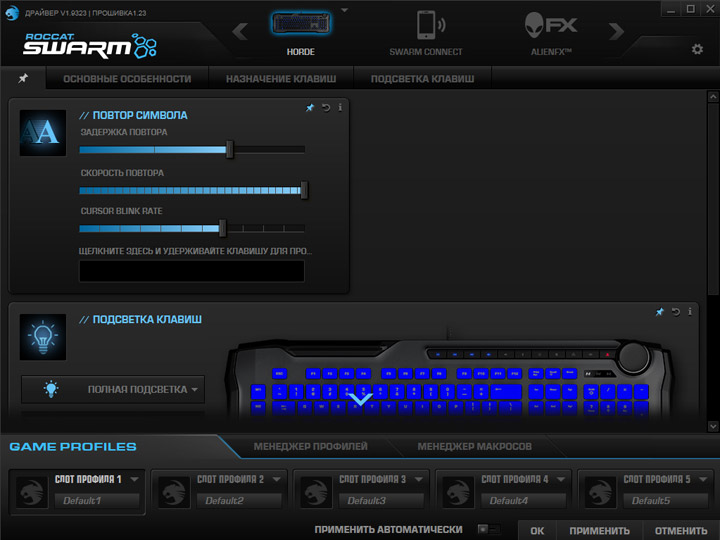
Task: Click the volume knob on keyboard image
Action: click(x=634, y=356)
